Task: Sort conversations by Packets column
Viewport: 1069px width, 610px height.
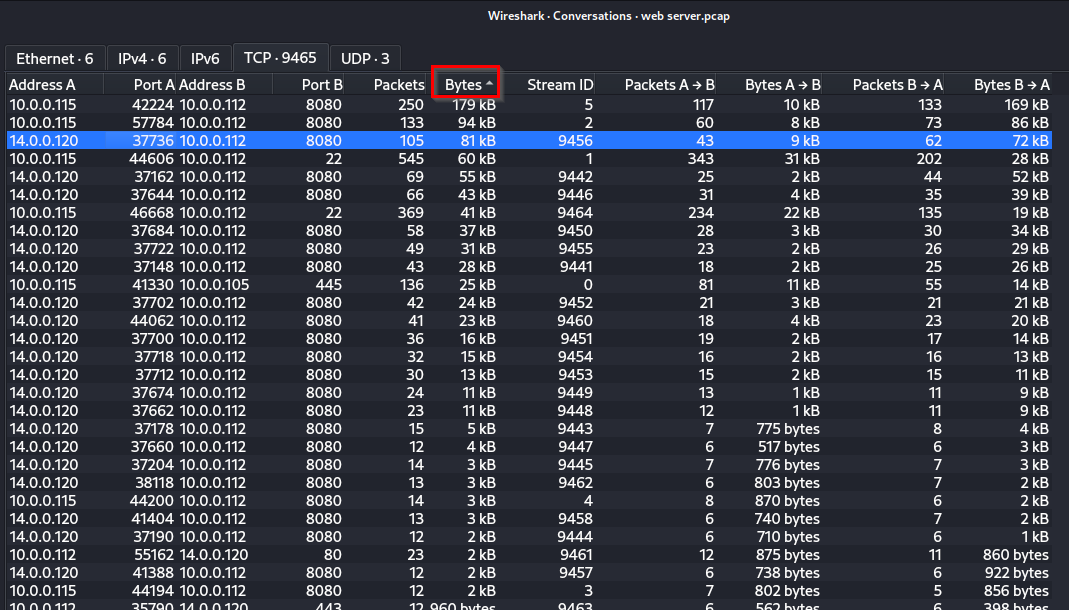Action: 398,85
